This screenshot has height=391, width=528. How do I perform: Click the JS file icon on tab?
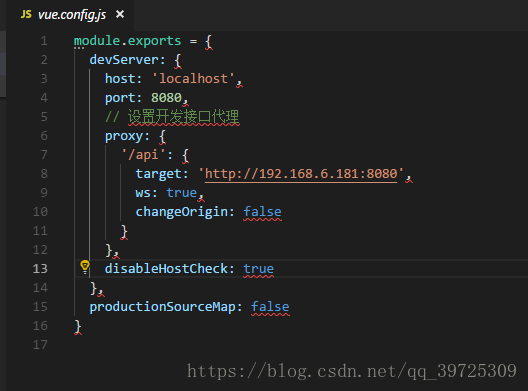pyautogui.click(x=26, y=14)
